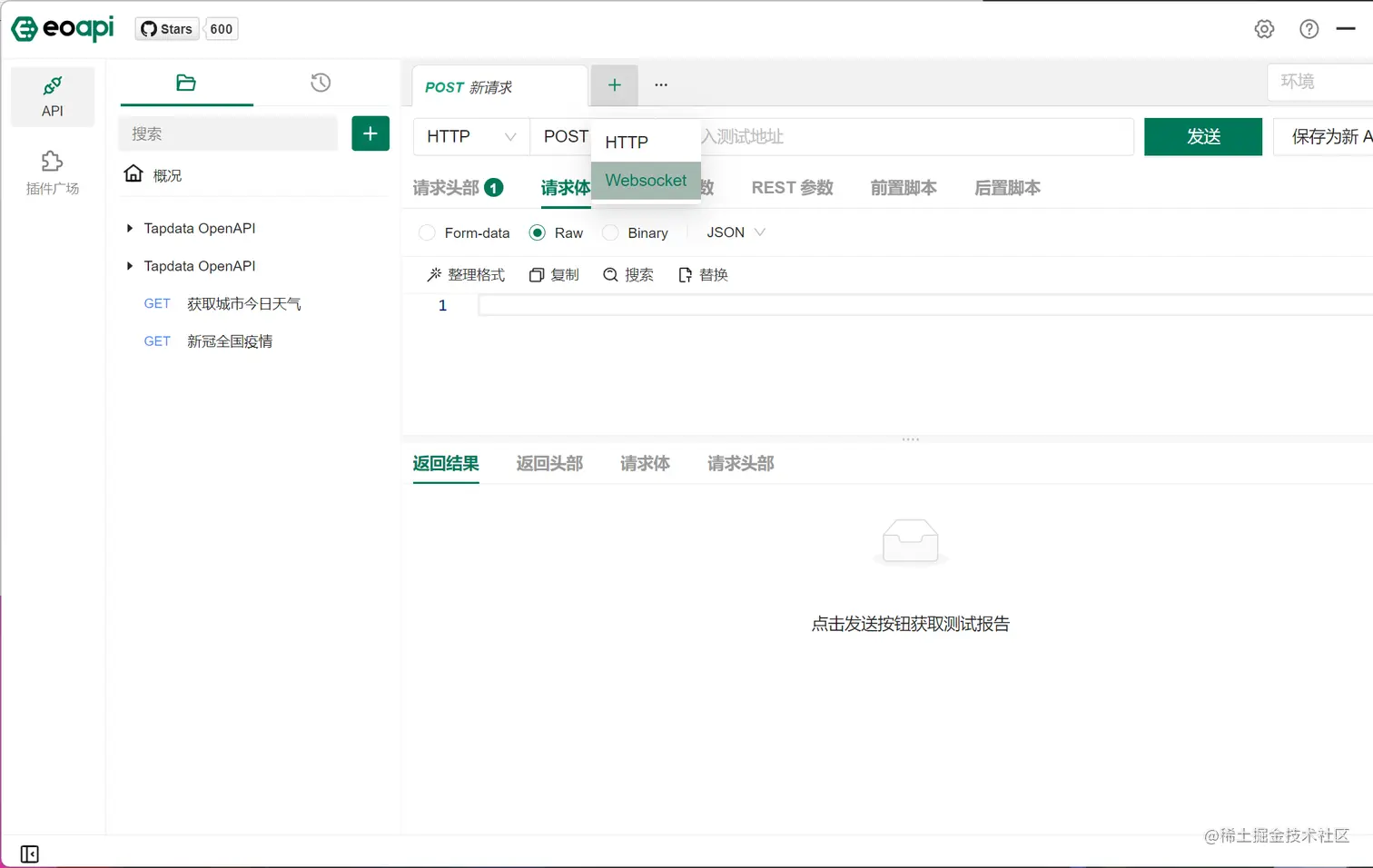Grab the request/response panel resize handle
This screenshot has height=868, width=1373.
911,439
